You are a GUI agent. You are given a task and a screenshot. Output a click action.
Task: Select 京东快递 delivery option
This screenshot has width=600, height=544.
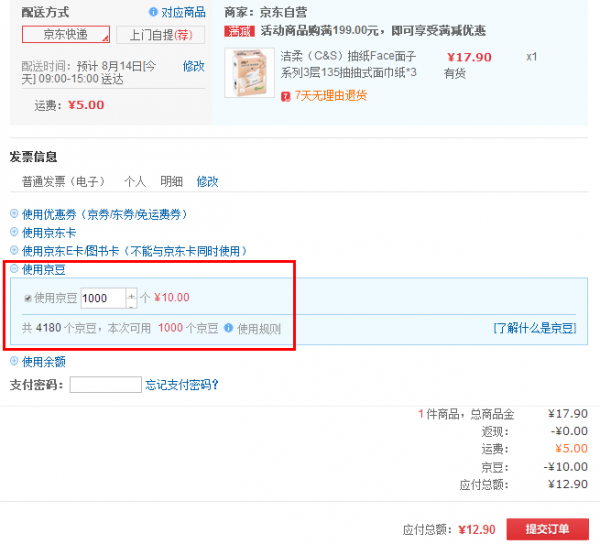[65, 35]
